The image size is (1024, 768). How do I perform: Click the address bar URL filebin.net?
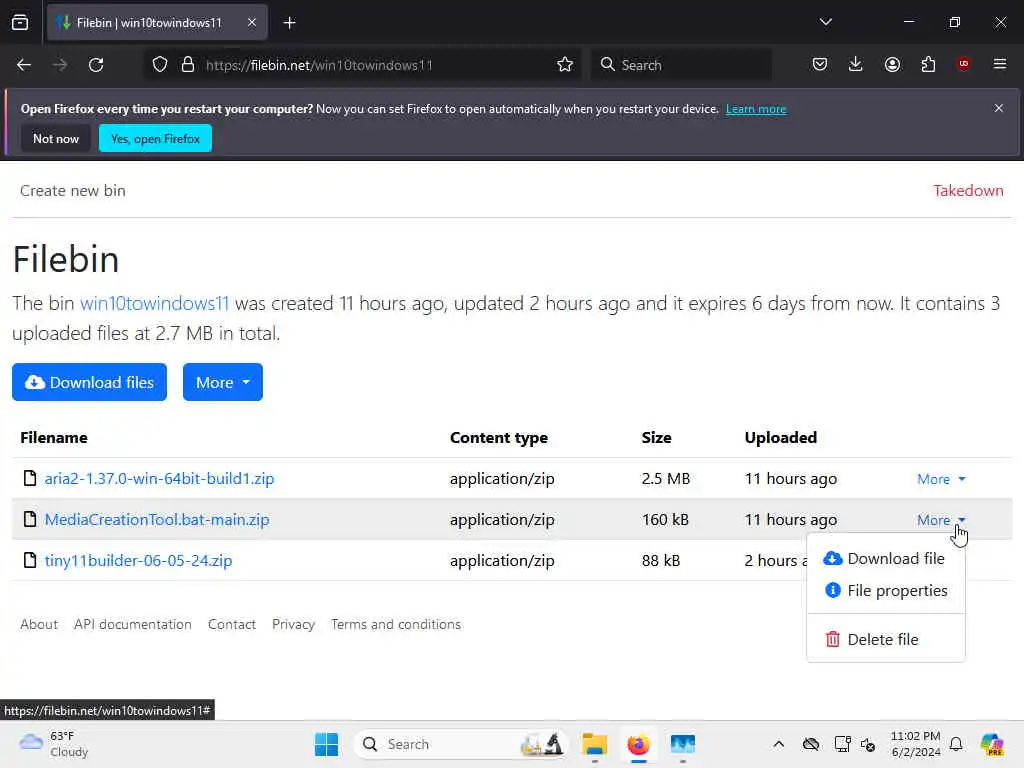tap(319, 65)
